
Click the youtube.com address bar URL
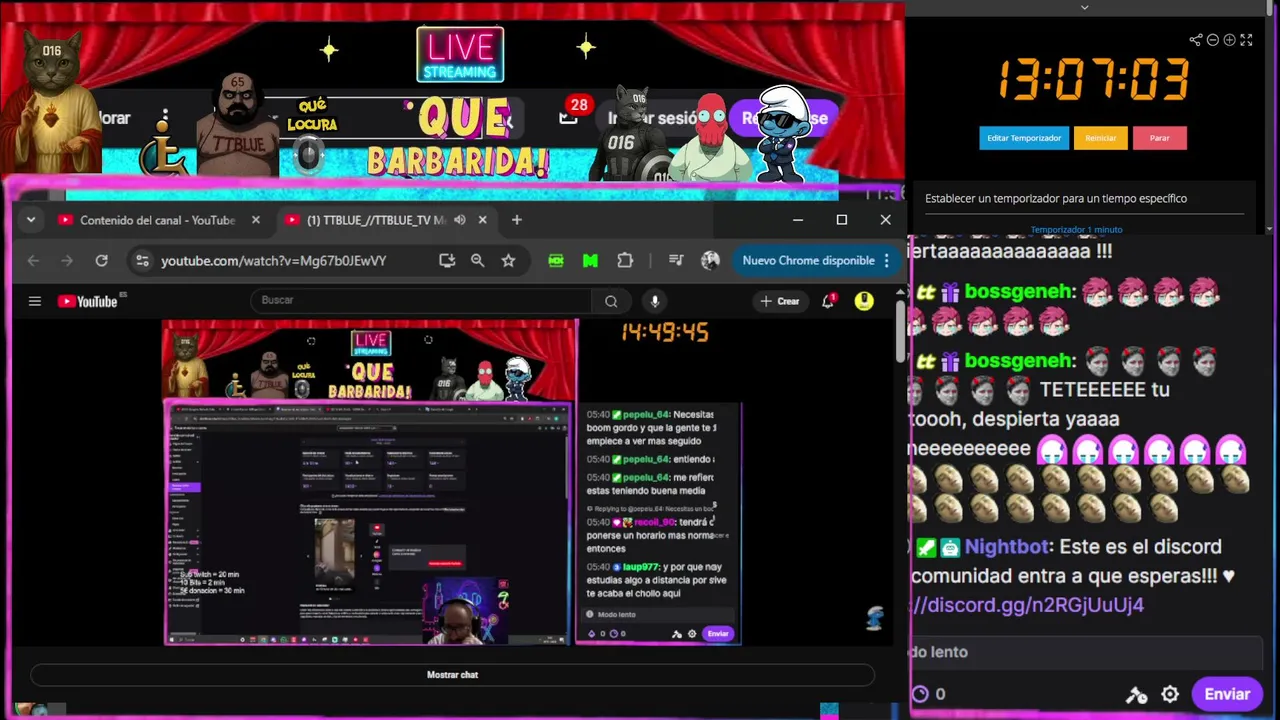(x=274, y=261)
